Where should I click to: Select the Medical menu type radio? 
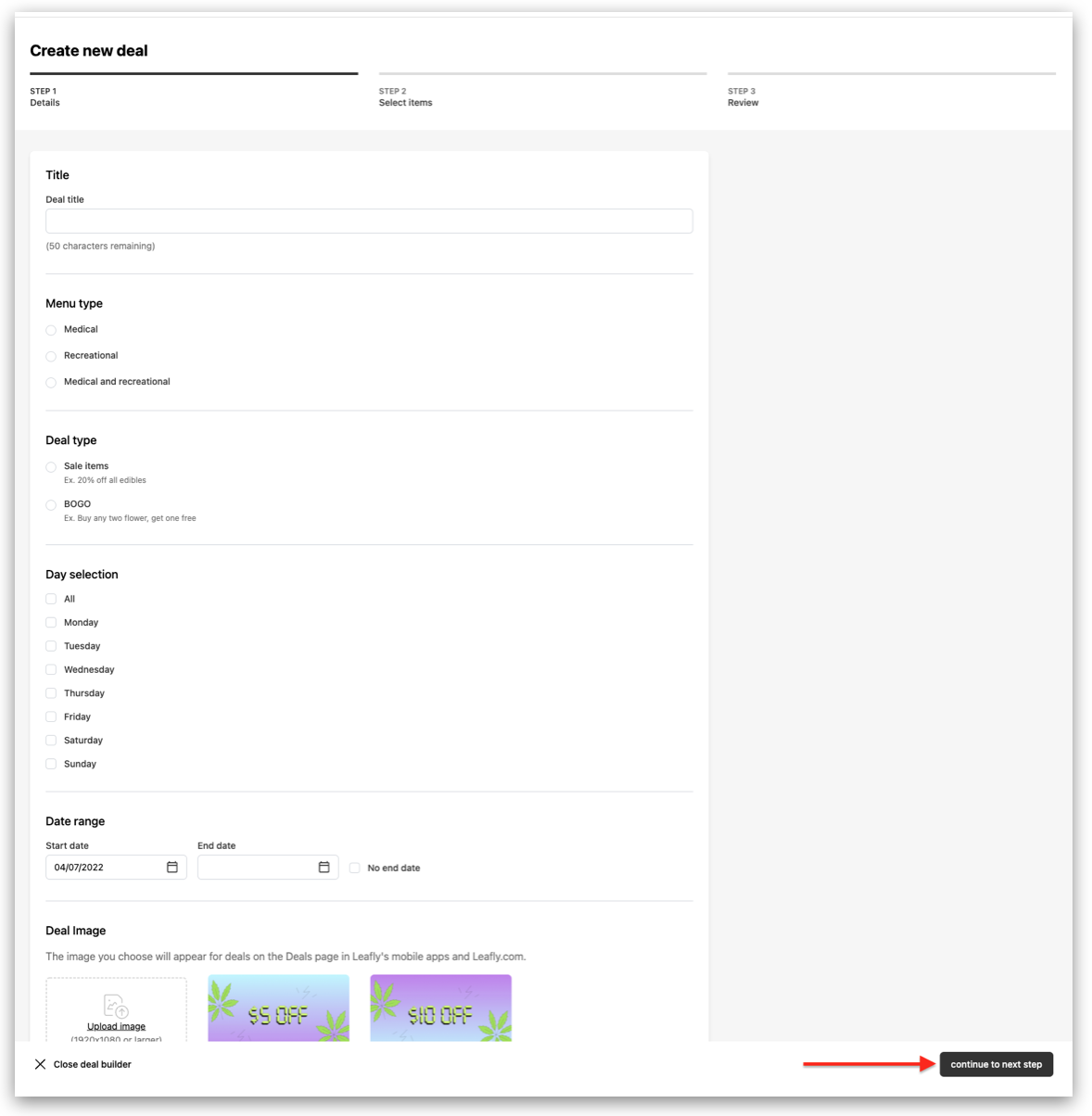pos(51,330)
